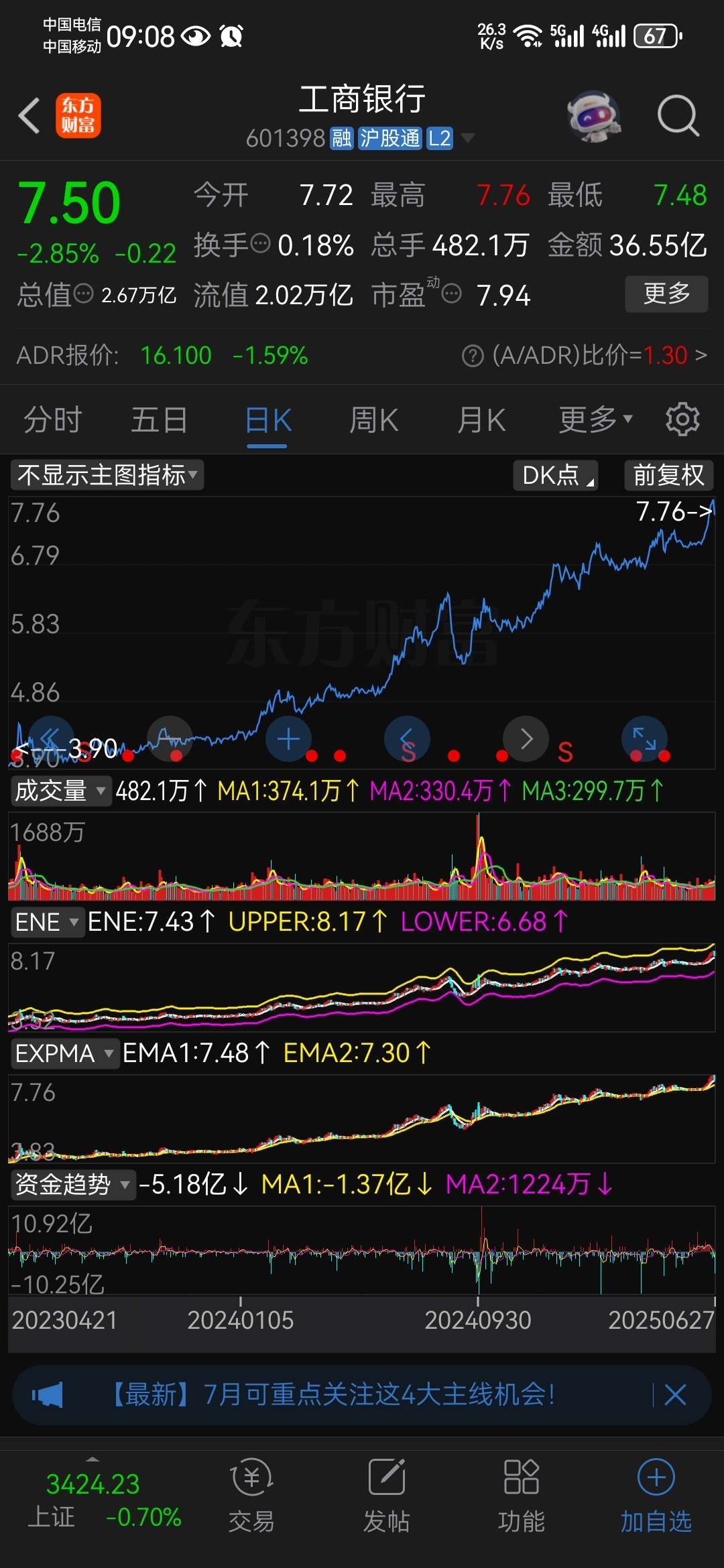Tap the 7.50 current price

(69, 204)
